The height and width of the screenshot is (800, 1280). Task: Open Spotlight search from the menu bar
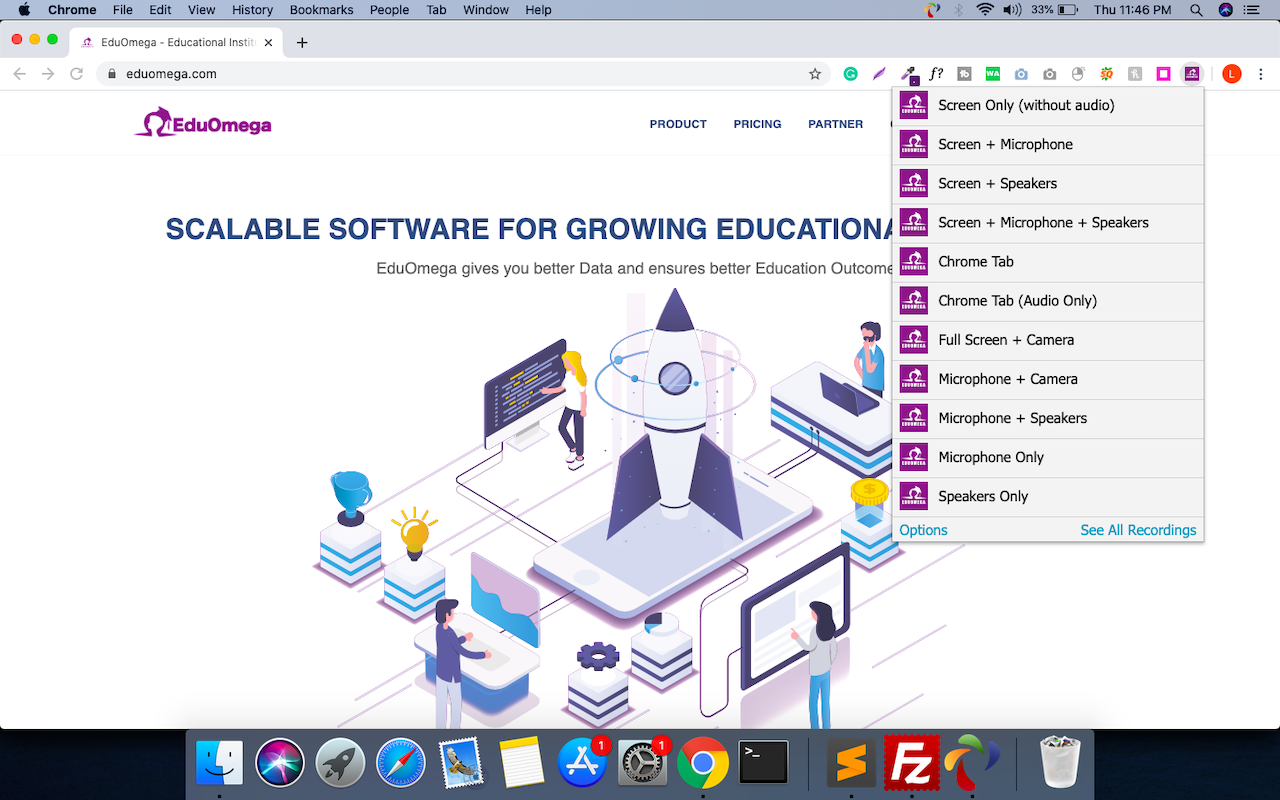point(1196,10)
